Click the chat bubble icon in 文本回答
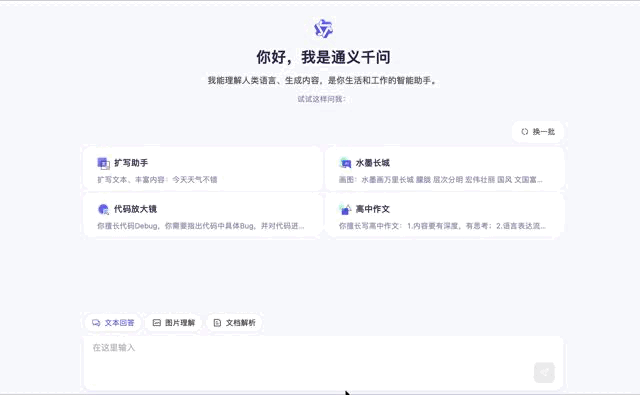The height and width of the screenshot is (395, 640). pos(96,323)
